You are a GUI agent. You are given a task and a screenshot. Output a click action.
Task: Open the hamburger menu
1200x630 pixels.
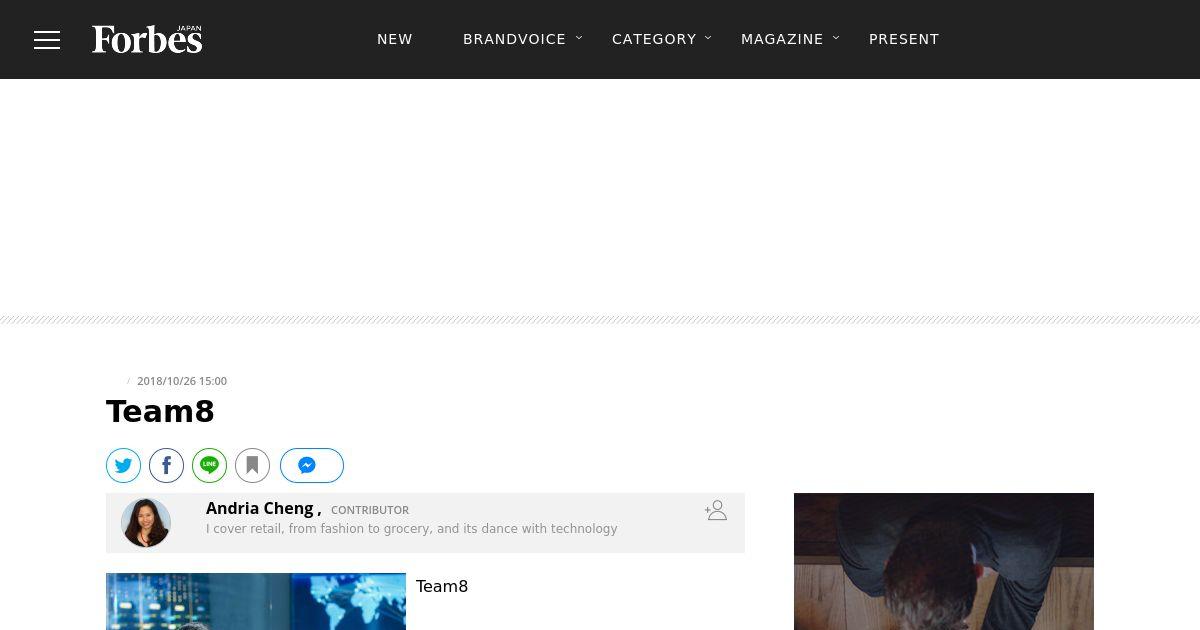(47, 40)
